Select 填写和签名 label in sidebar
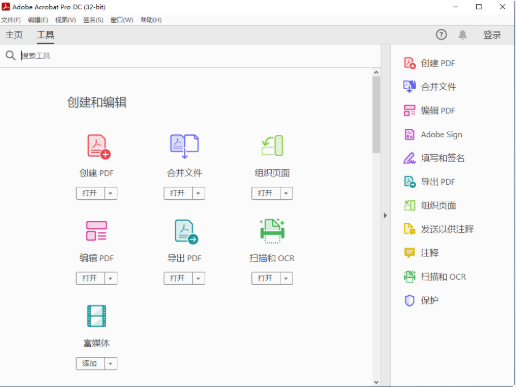This screenshot has height=387, width=516. click(443, 158)
